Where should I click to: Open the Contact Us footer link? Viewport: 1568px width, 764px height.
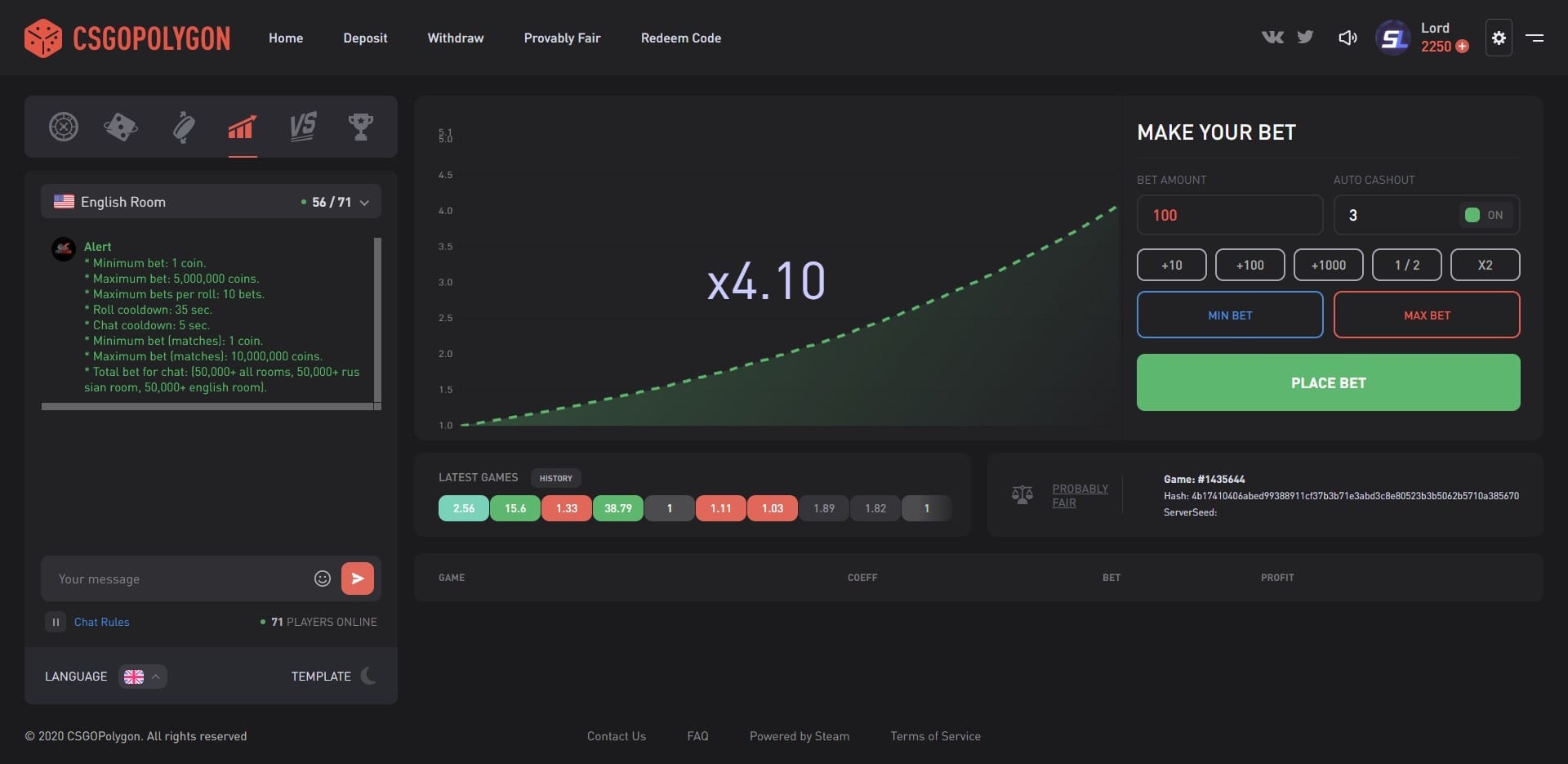pyautogui.click(x=616, y=736)
